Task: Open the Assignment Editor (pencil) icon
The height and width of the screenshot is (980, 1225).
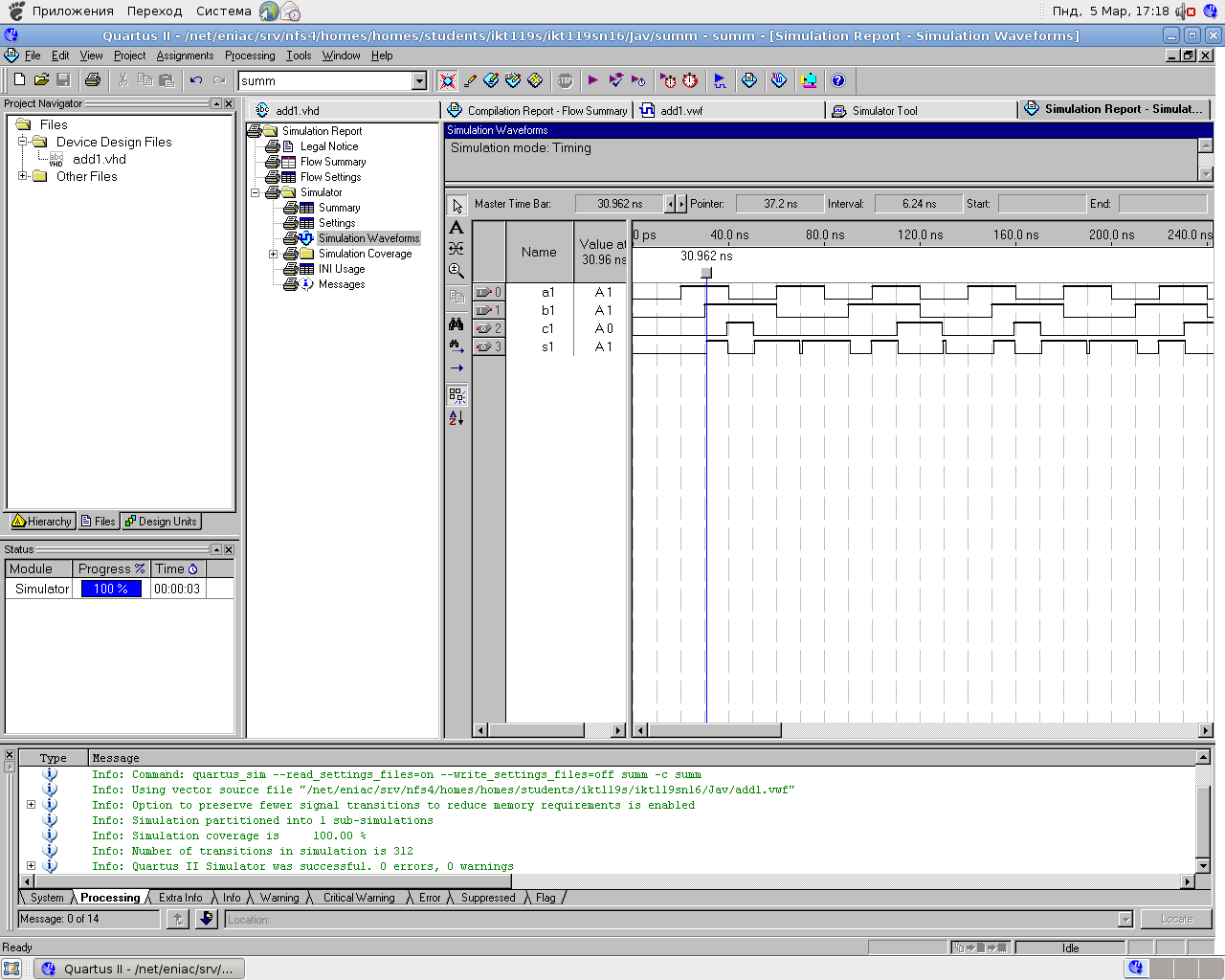Action: tap(470, 80)
